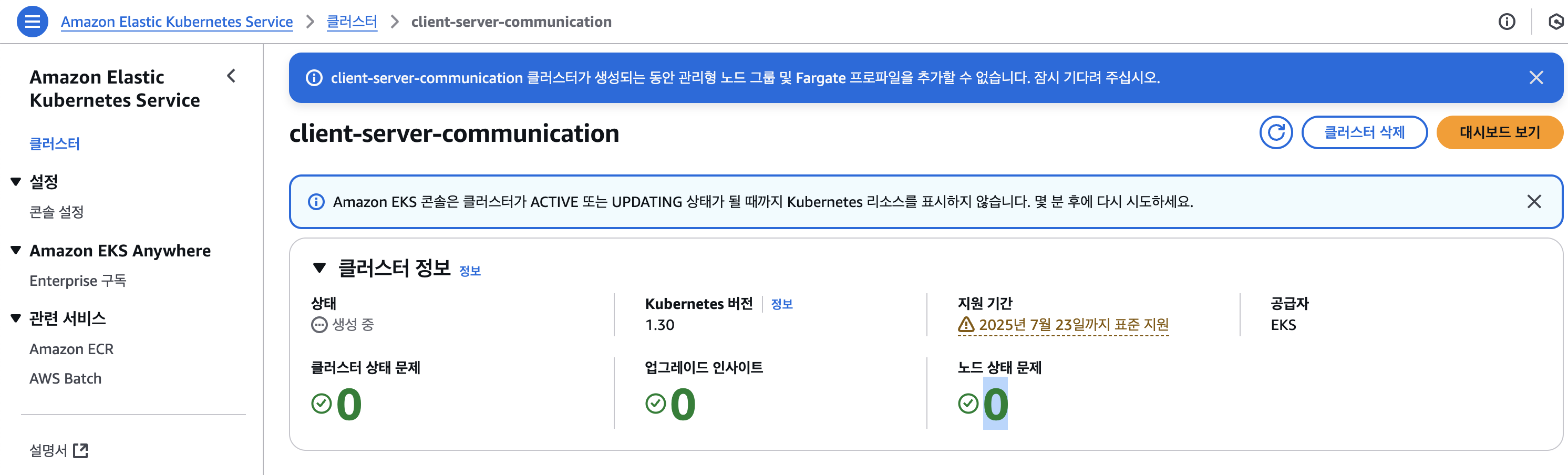Open AWS Batch in the sidebar
The height and width of the screenshot is (475, 1568).
tap(65, 379)
